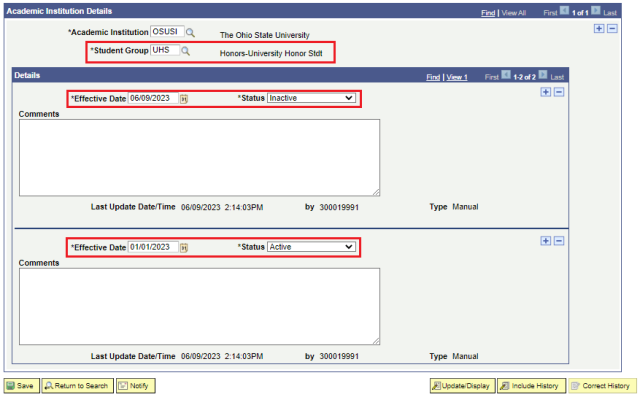Click Correct History button
Screen dimensions: 640x397
tap(602, 386)
